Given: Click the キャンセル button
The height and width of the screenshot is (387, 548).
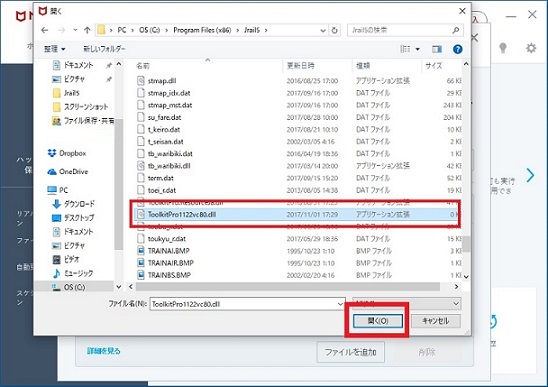Looking at the screenshot, I should [x=435, y=321].
